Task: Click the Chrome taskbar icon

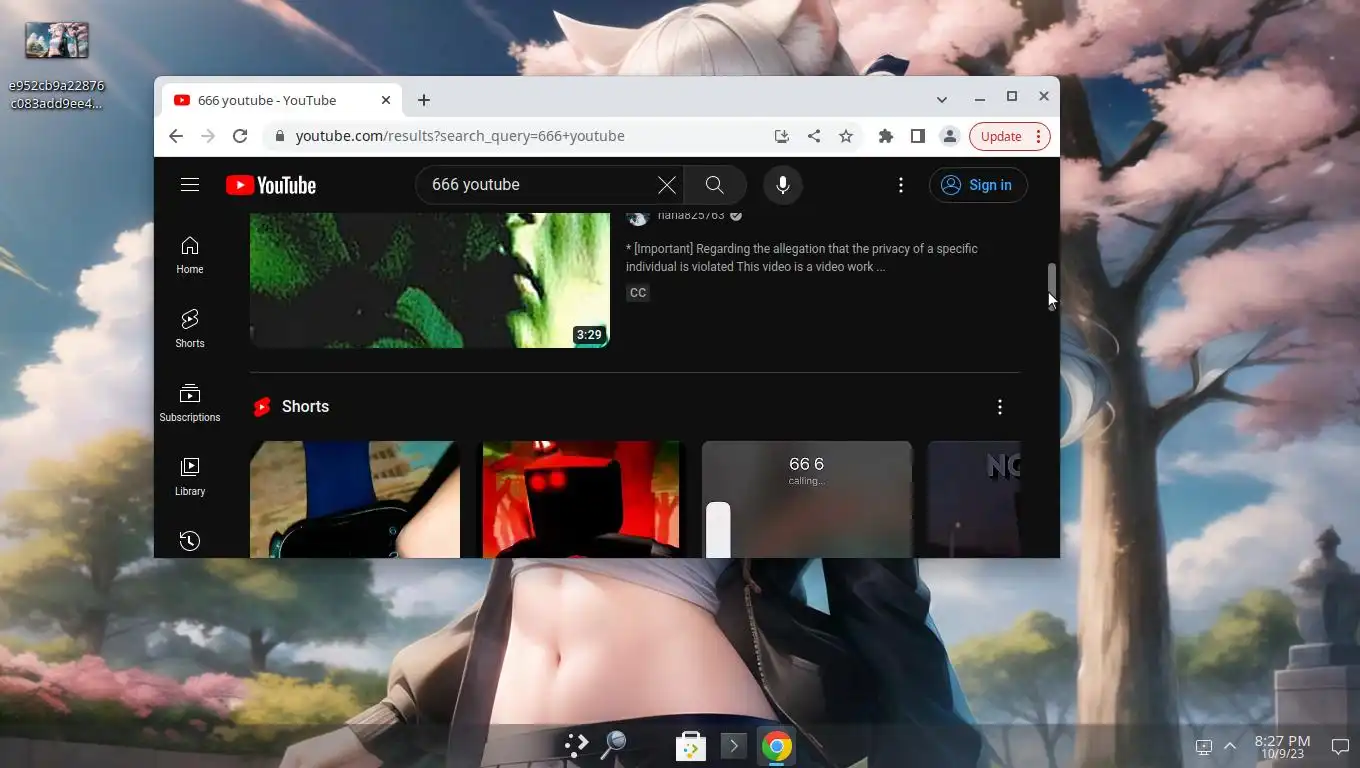Action: point(777,746)
